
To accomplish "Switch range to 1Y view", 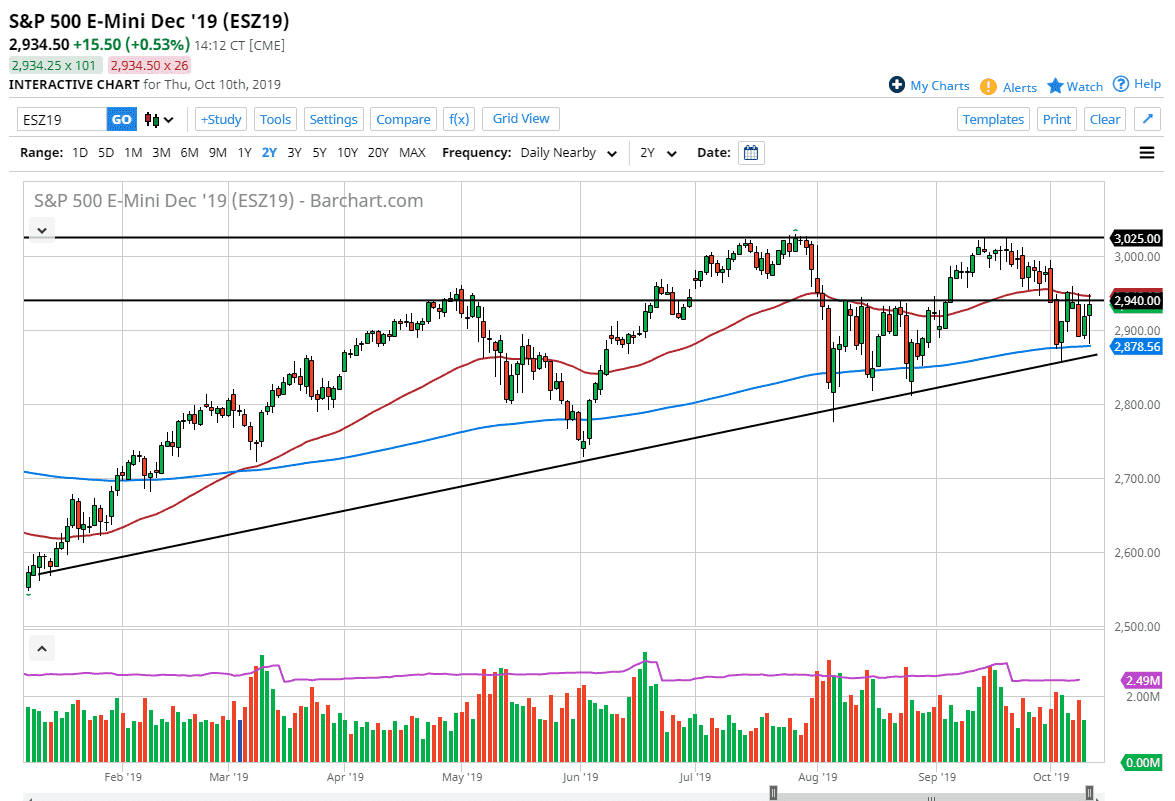I will tap(244, 153).
